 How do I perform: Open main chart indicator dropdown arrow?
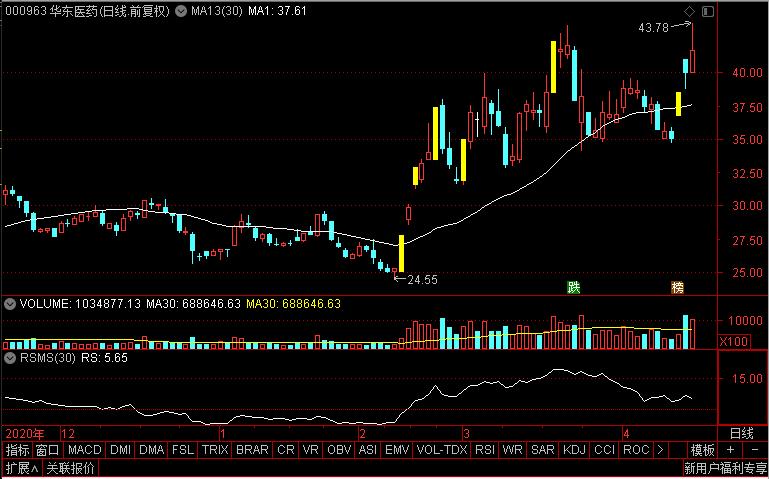tap(181, 11)
